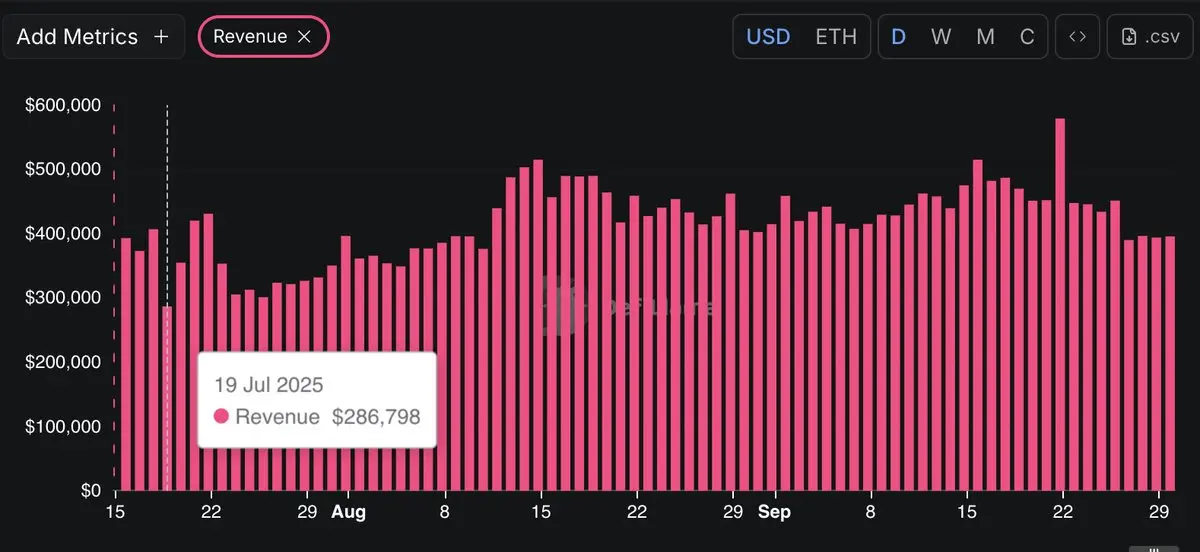Click the pink Revenue dot in tooltip
This screenshot has height=552, width=1200.
point(221,417)
